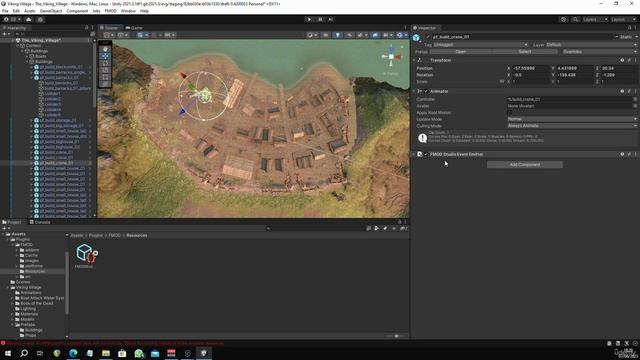The width and height of the screenshot is (640, 360).
Task: Click Add Component button
Action: tap(524, 164)
